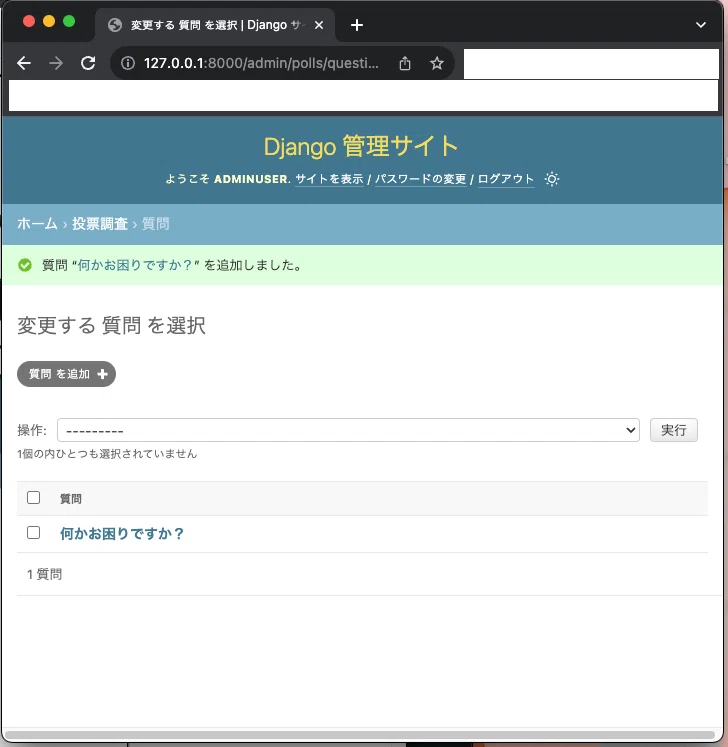
Task: Go to 投票調査 breadcrumb
Action: (100, 224)
